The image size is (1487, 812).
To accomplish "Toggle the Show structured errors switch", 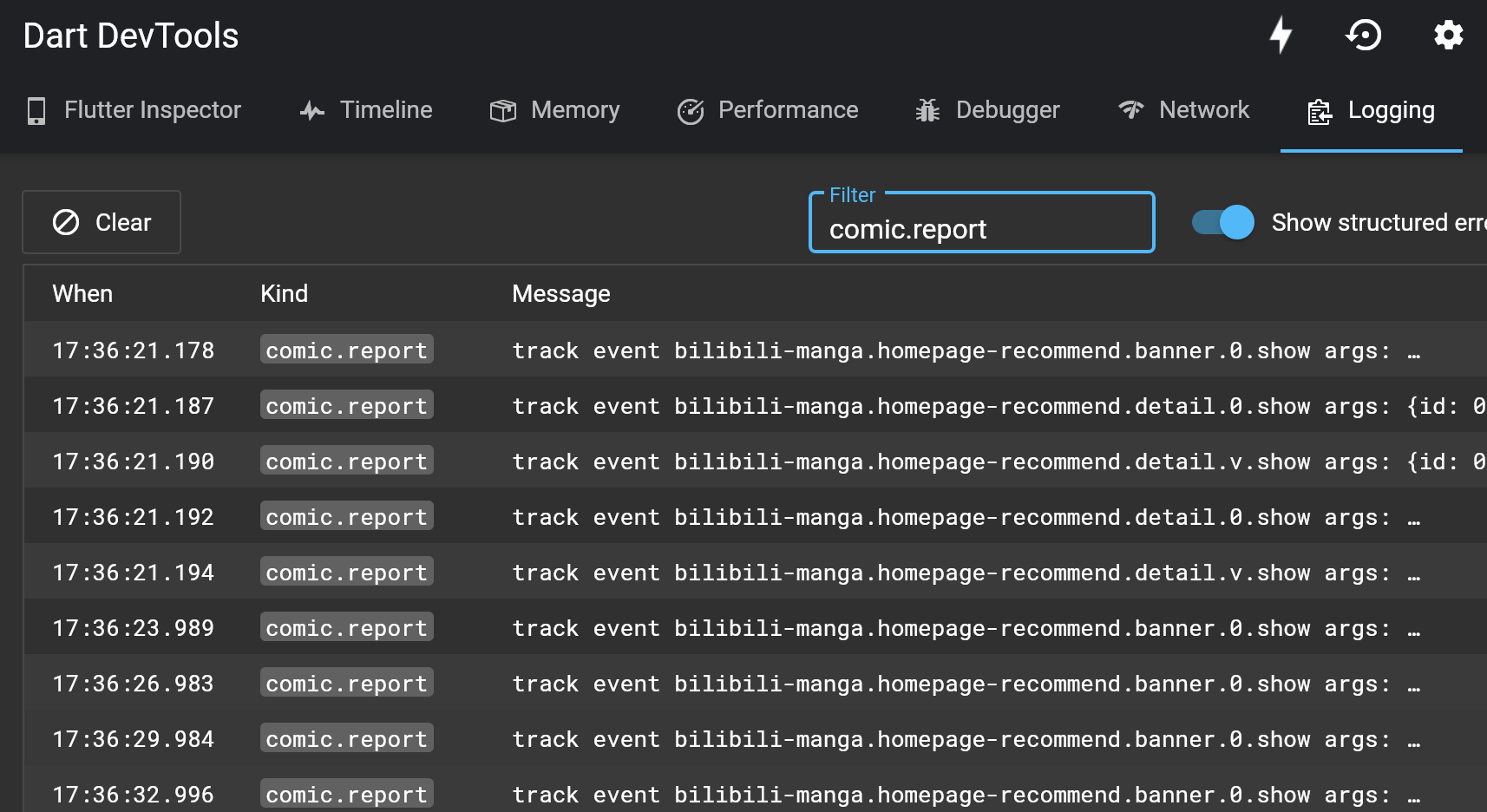I will [x=1222, y=222].
